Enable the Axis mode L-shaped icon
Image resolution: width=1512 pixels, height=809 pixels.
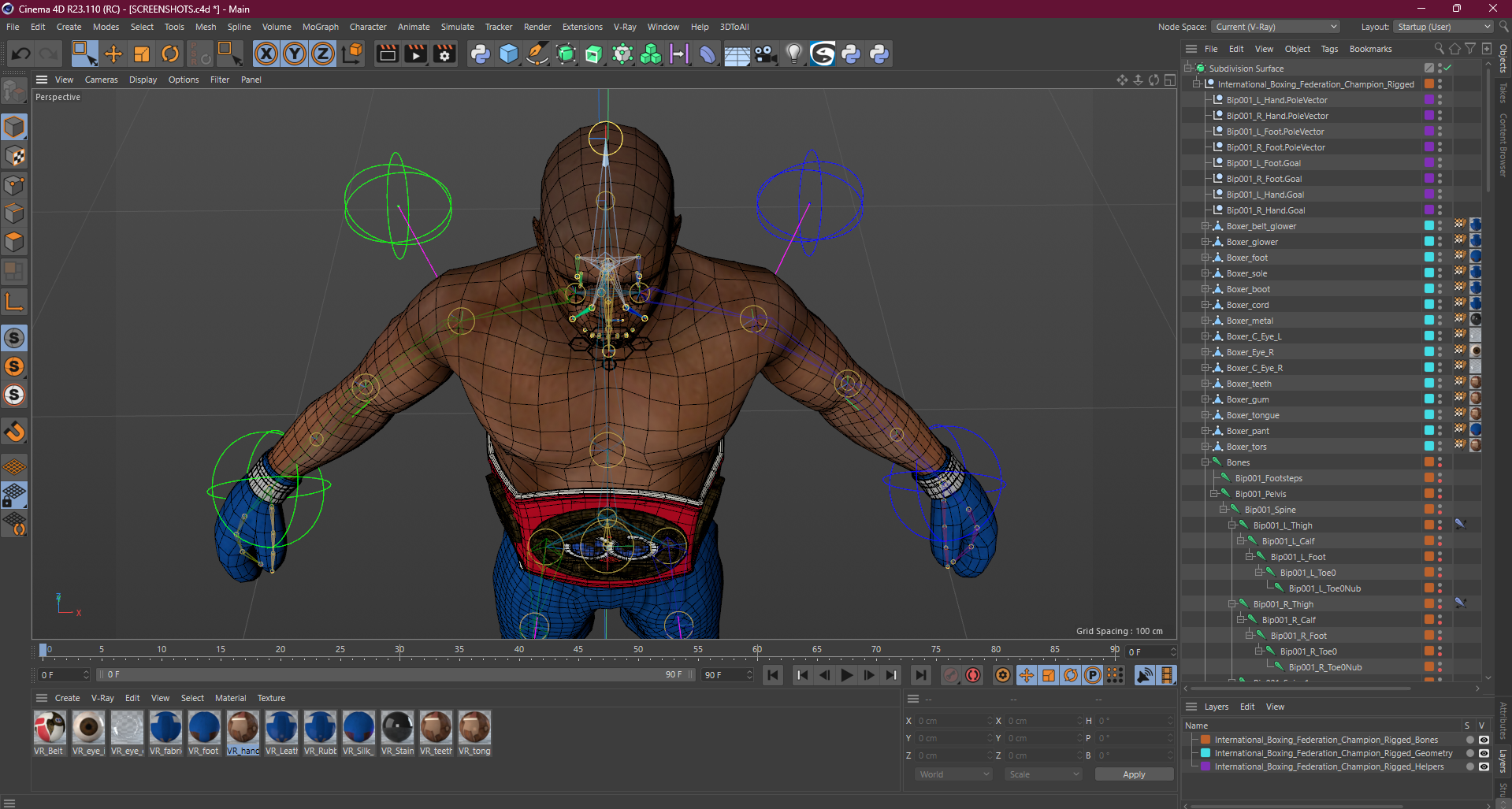click(x=14, y=302)
